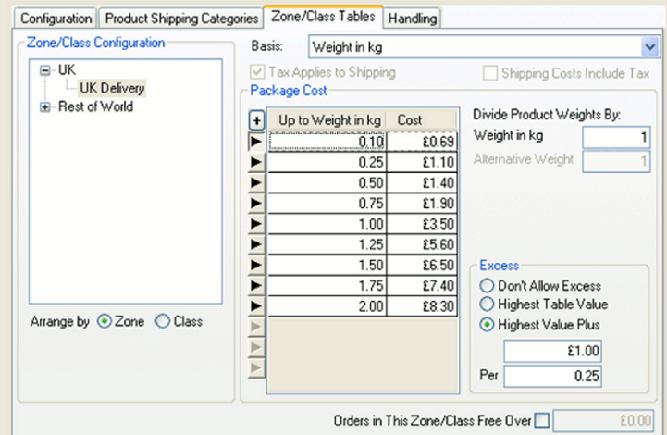
Task: Choose Don't Allow Excess option
Action: pos(487,287)
